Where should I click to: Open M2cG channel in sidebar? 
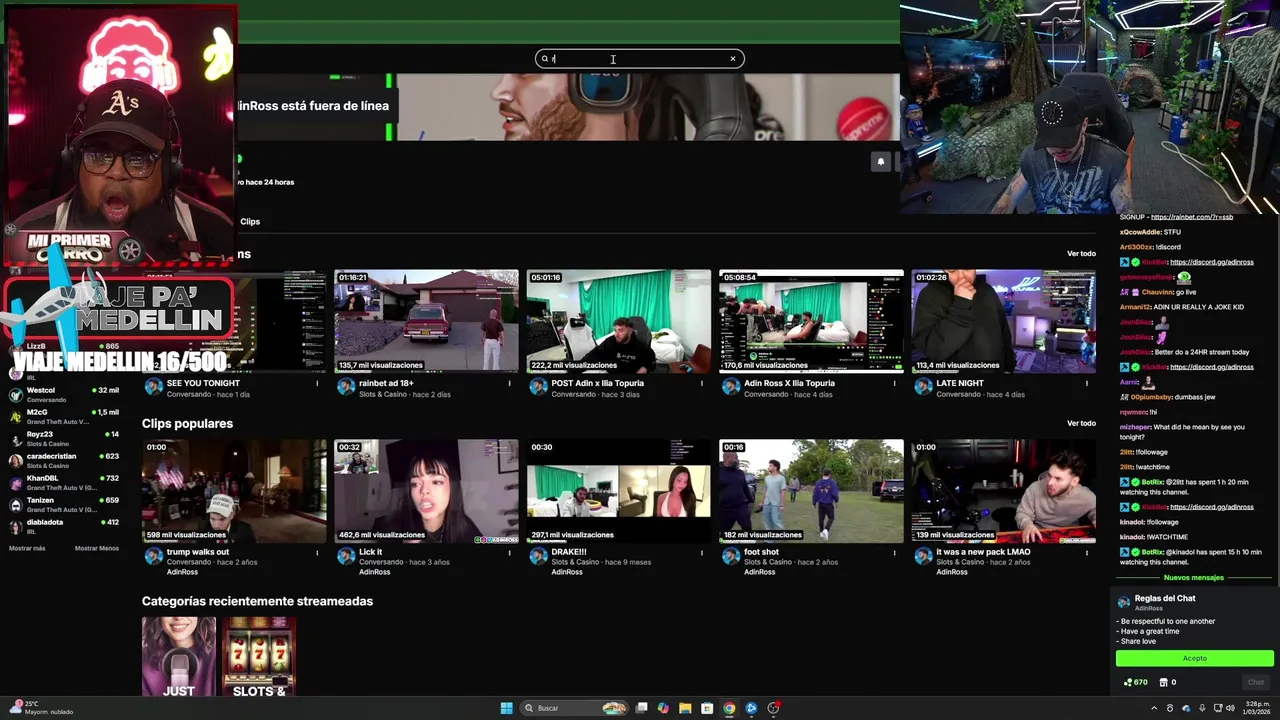click(x=65, y=417)
